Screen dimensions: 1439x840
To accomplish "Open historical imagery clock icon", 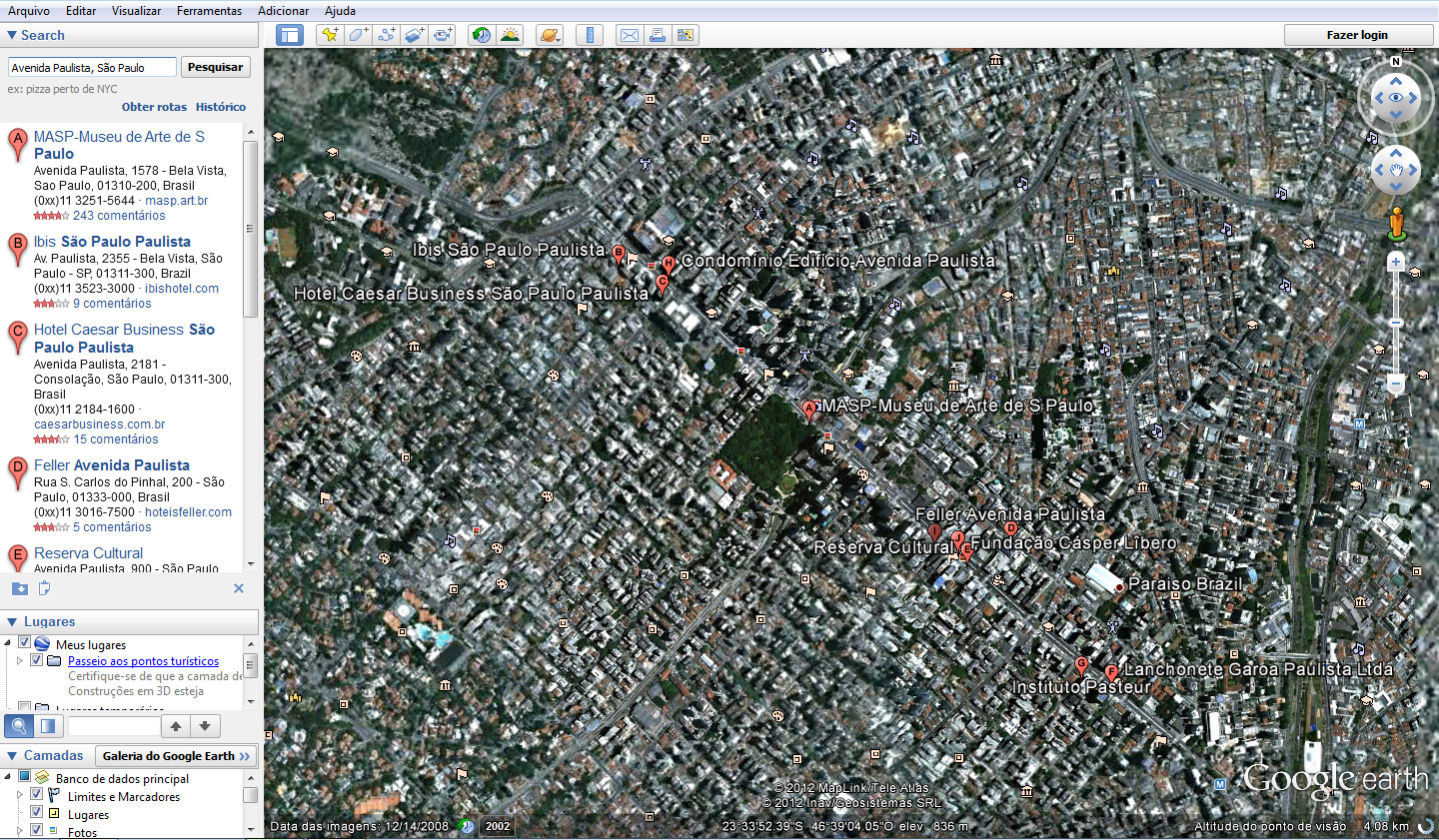I will [x=482, y=35].
